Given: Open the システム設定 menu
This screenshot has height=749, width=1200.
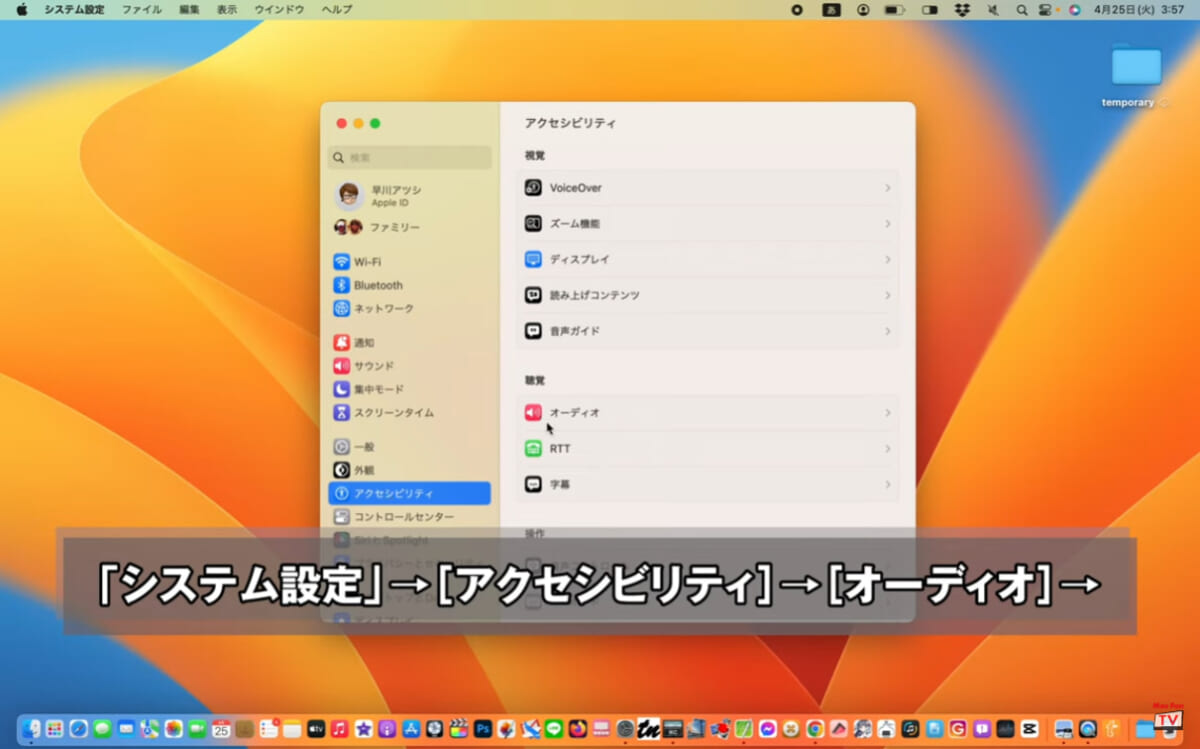Looking at the screenshot, I should pyautogui.click(x=74, y=10).
